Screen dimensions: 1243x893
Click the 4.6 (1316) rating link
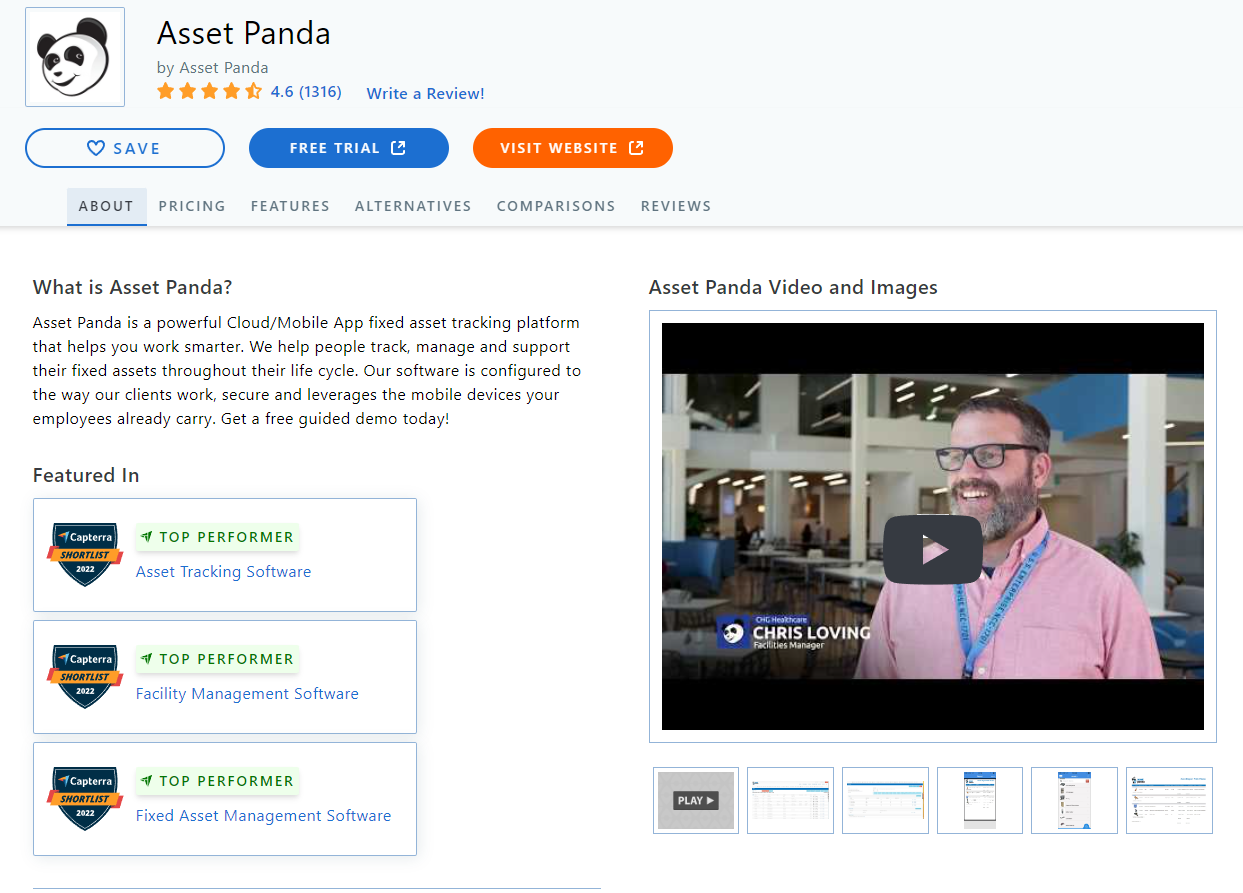pyautogui.click(x=306, y=92)
